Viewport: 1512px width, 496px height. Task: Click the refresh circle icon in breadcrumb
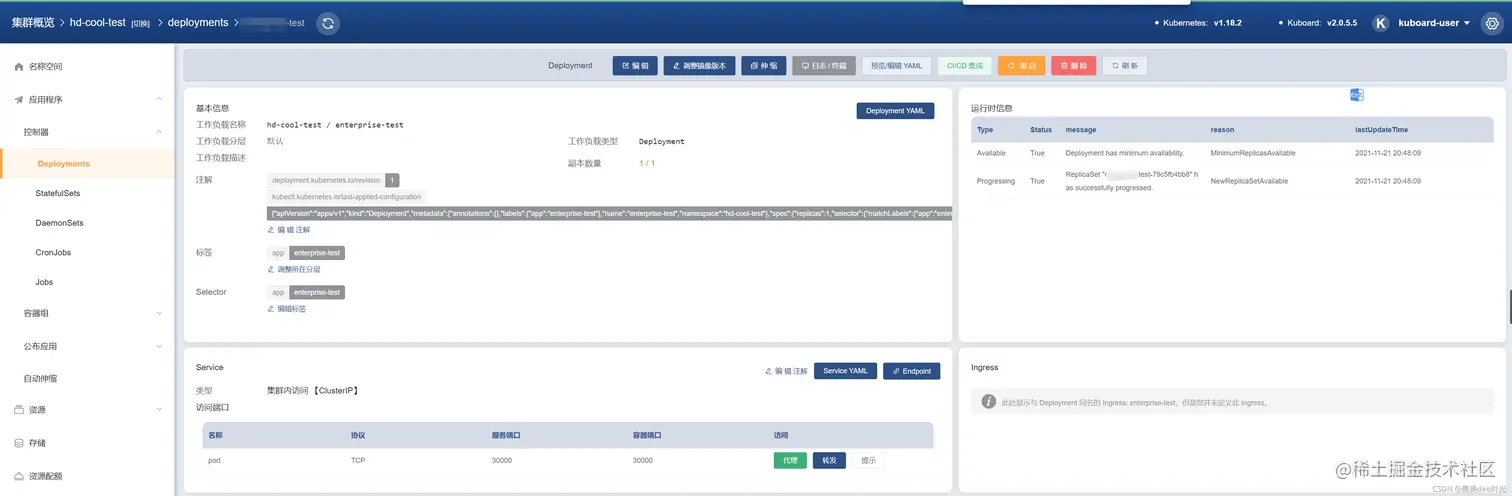[x=327, y=23]
